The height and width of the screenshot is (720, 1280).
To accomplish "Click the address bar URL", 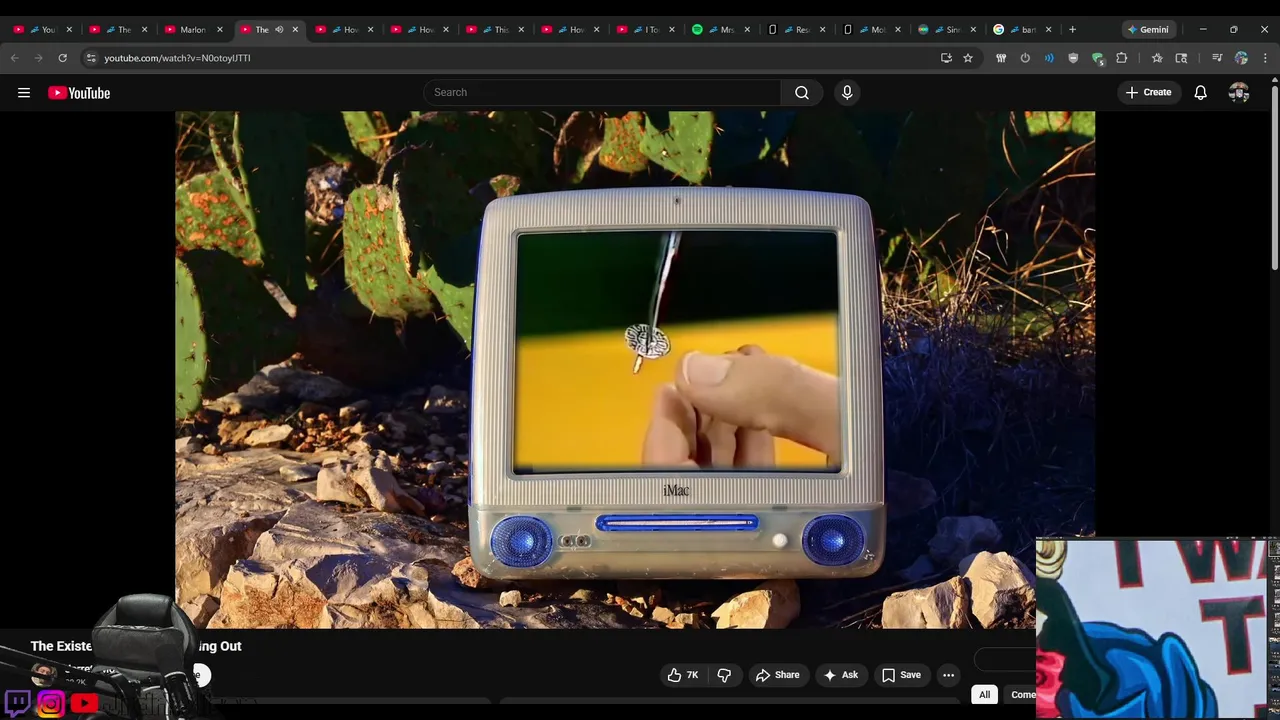I will (x=177, y=58).
